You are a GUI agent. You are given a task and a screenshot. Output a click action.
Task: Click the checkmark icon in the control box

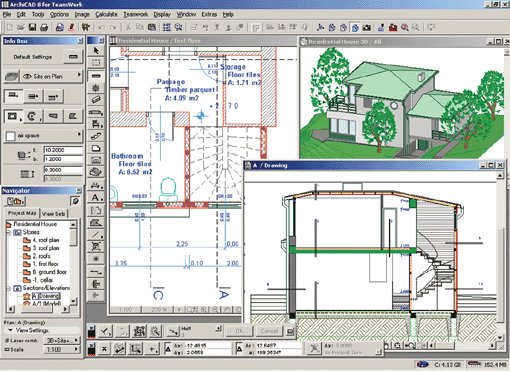(x=106, y=331)
